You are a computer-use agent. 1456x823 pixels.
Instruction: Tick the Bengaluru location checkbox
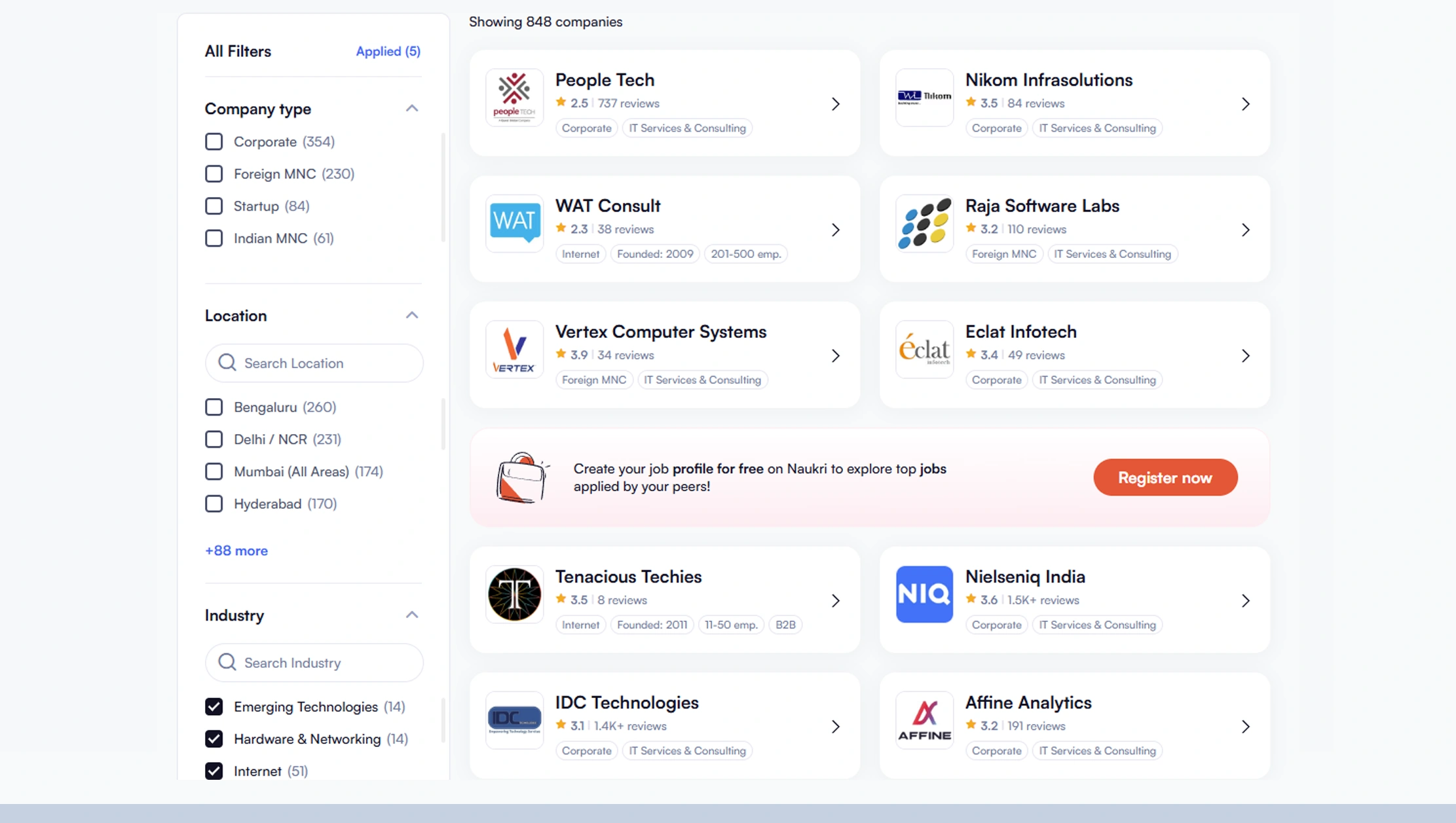(x=214, y=407)
